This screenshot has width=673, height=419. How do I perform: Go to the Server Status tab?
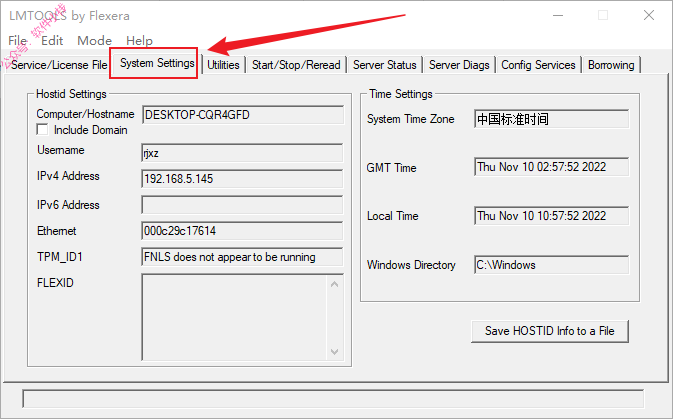coord(385,65)
